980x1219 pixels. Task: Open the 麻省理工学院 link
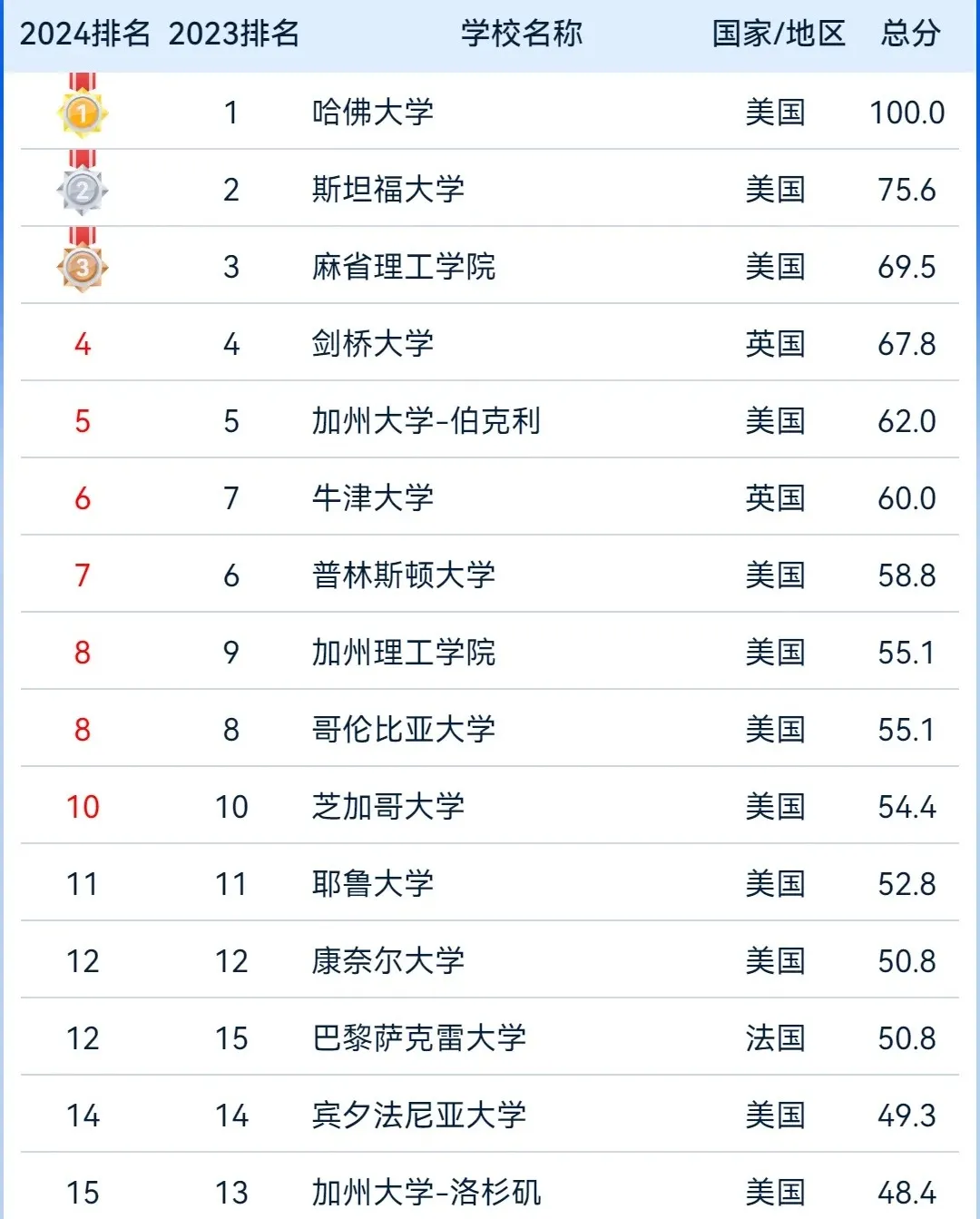point(404,267)
